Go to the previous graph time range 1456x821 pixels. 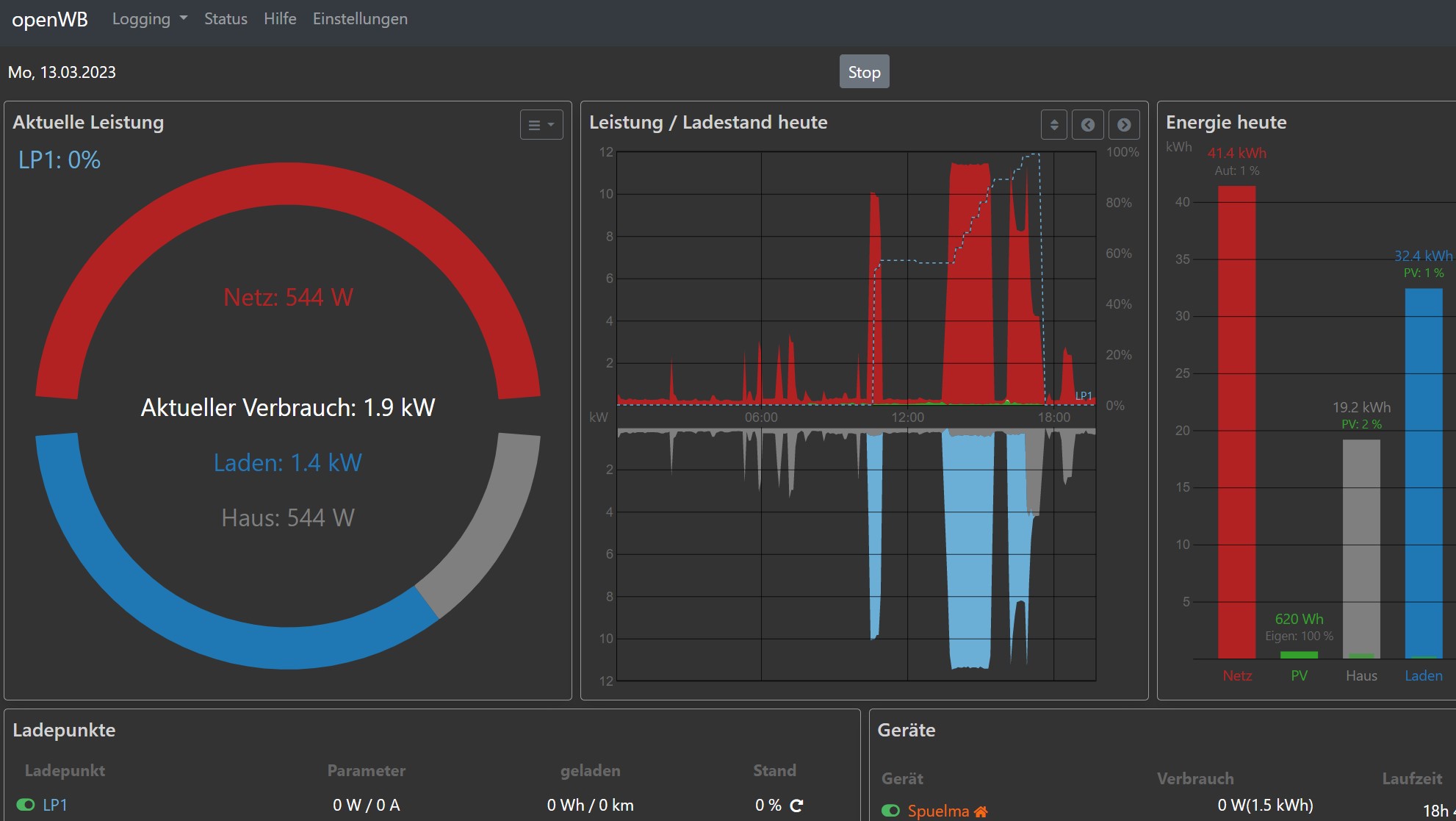pos(1087,125)
